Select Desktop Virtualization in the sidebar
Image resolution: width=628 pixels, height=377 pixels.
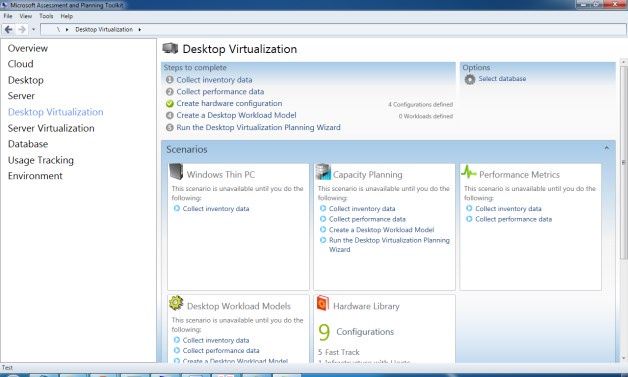(56, 112)
